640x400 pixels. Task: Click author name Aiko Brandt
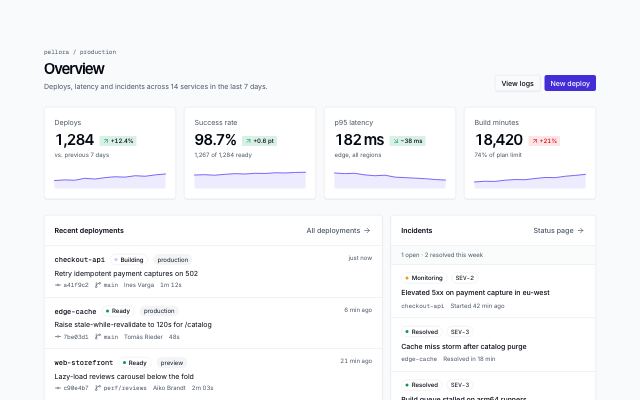pos(169,388)
